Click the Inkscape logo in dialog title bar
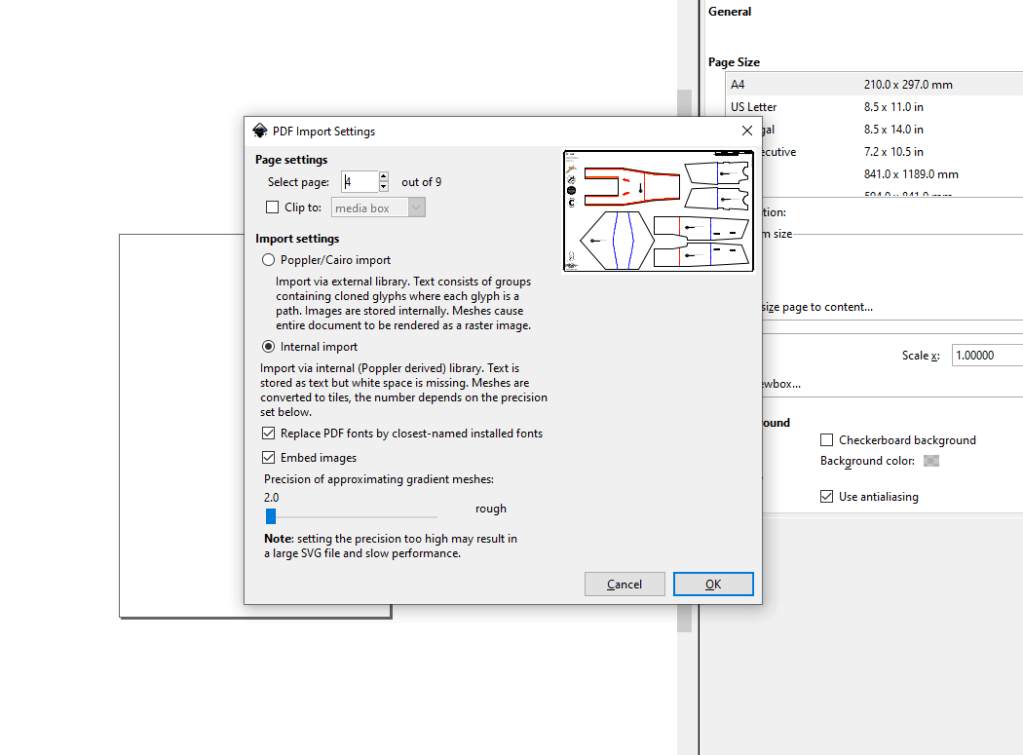1023x755 pixels. tap(260, 131)
